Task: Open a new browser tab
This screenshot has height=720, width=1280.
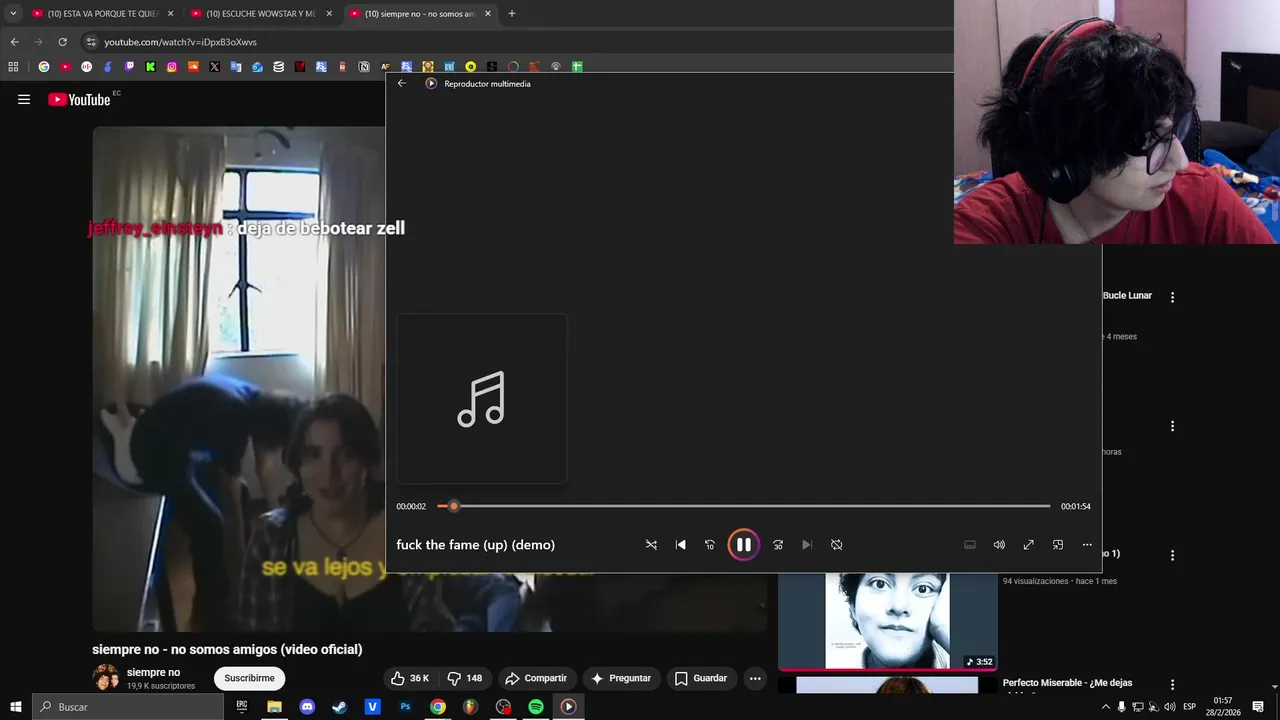Action: (512, 14)
